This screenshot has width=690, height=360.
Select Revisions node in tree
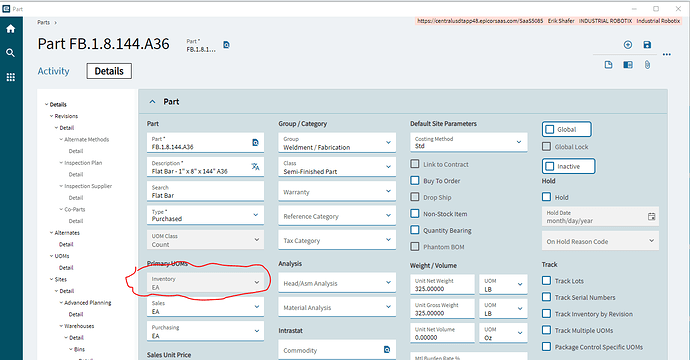coord(66,116)
